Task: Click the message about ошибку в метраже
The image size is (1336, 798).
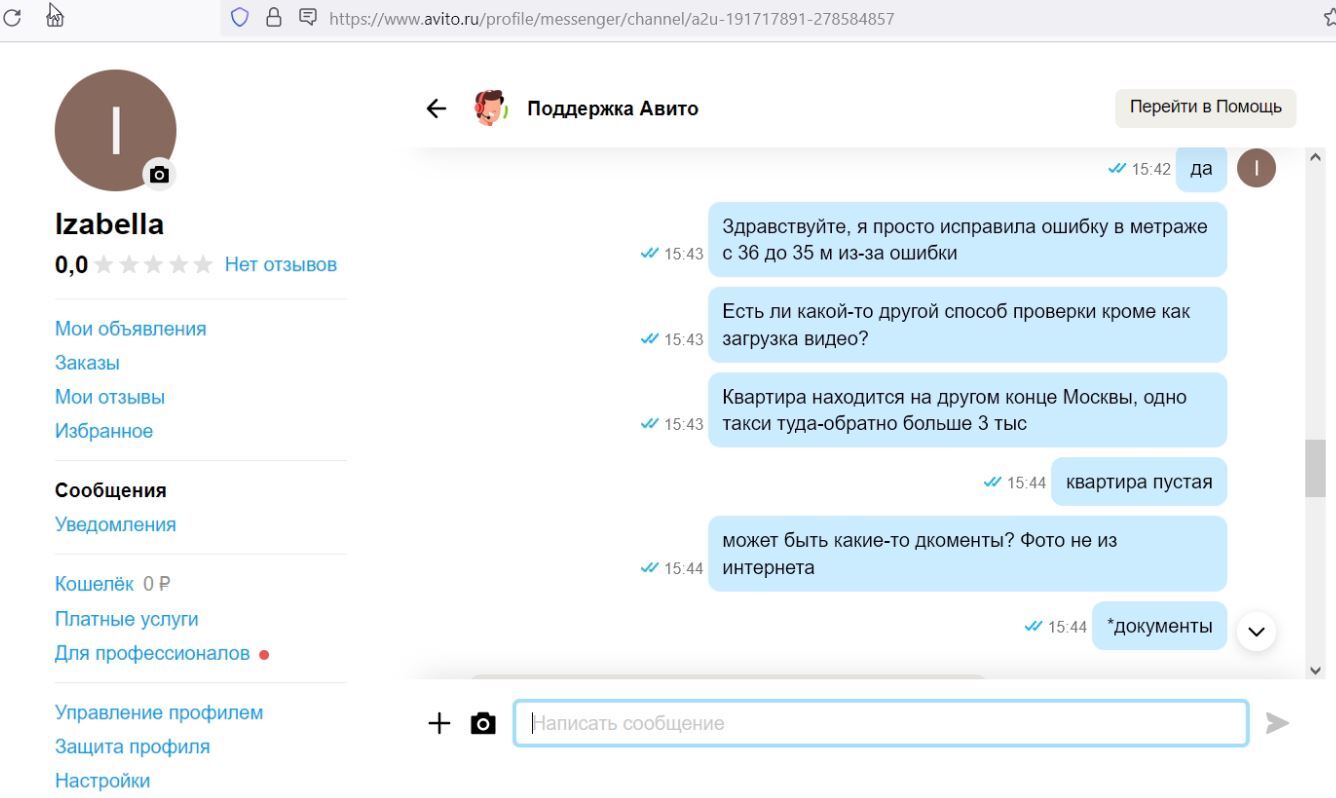Action: click(967, 240)
